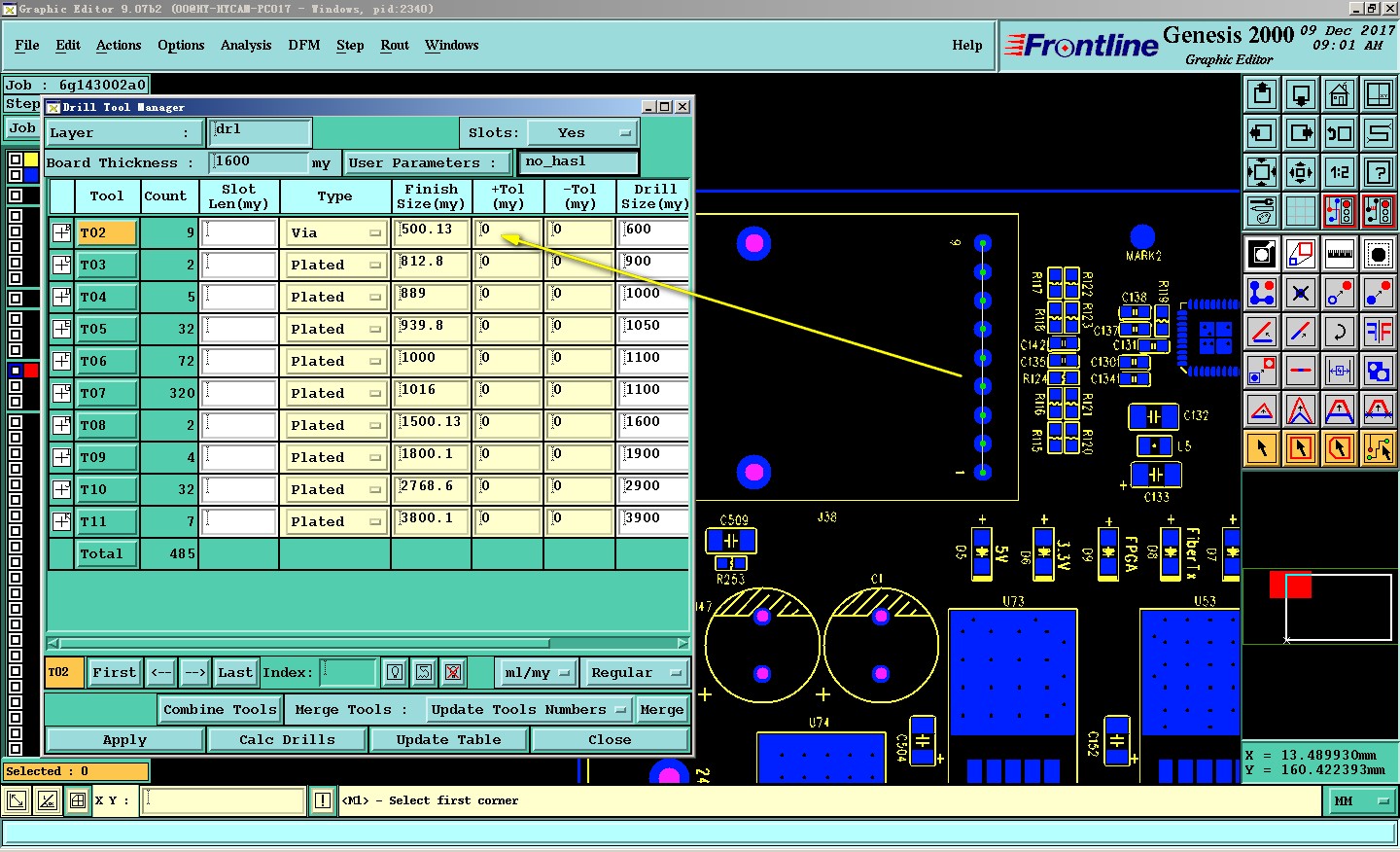Toggle the plus checkbox for tool T04
Viewport: 1400px width, 852px height.
coord(61,297)
